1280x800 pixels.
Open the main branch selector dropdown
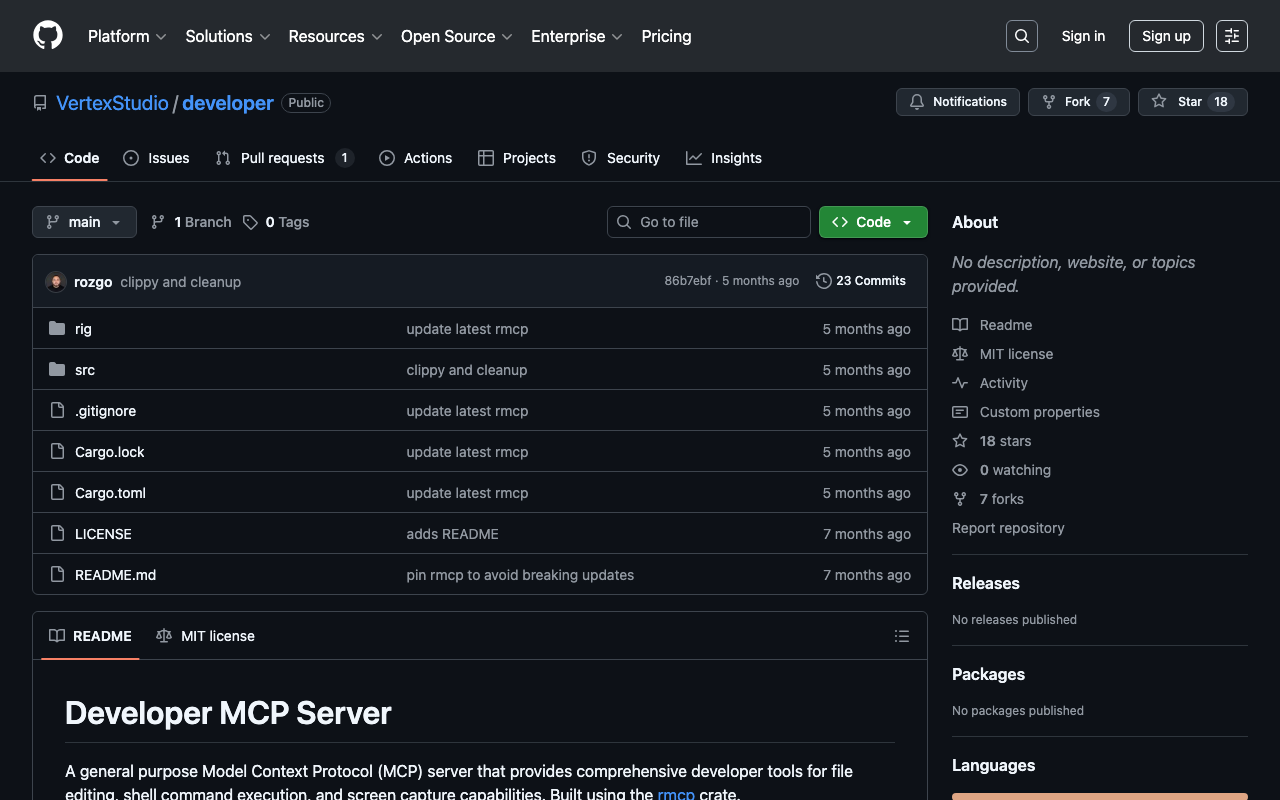click(84, 222)
